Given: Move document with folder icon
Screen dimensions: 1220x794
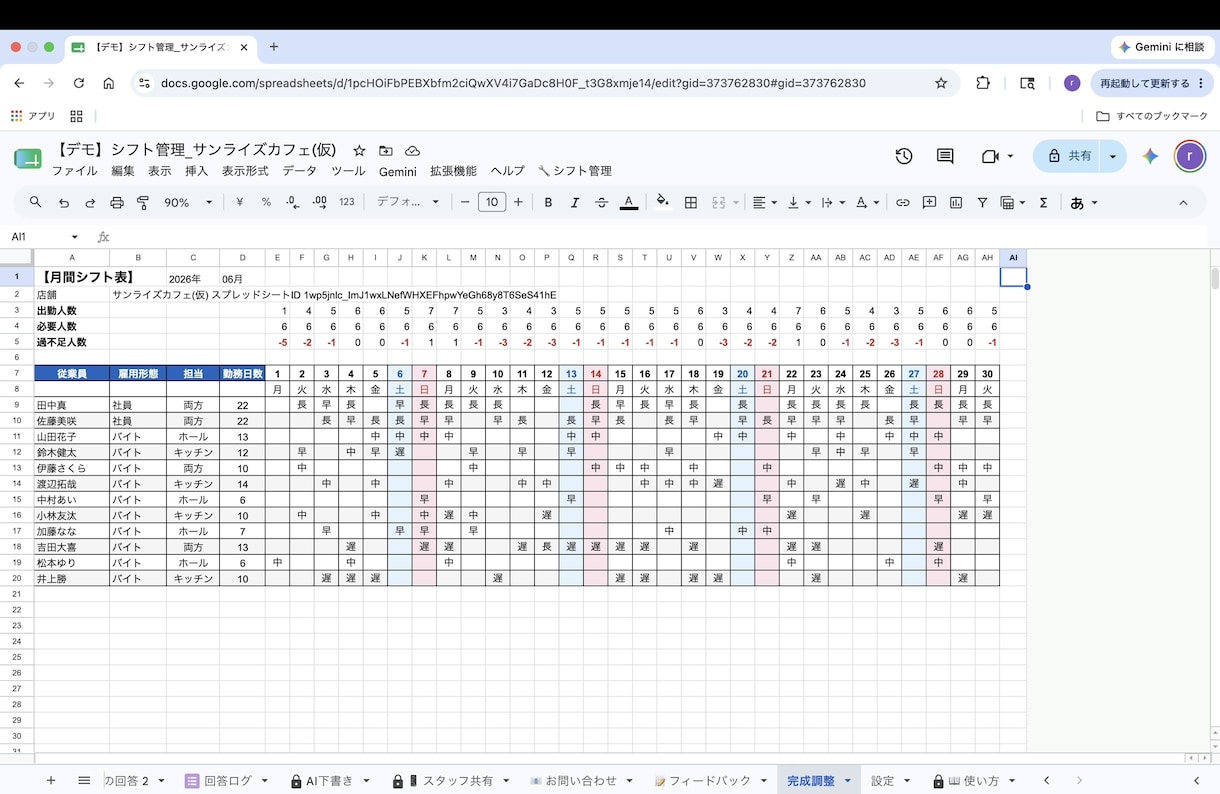Looking at the screenshot, I should (x=386, y=151).
